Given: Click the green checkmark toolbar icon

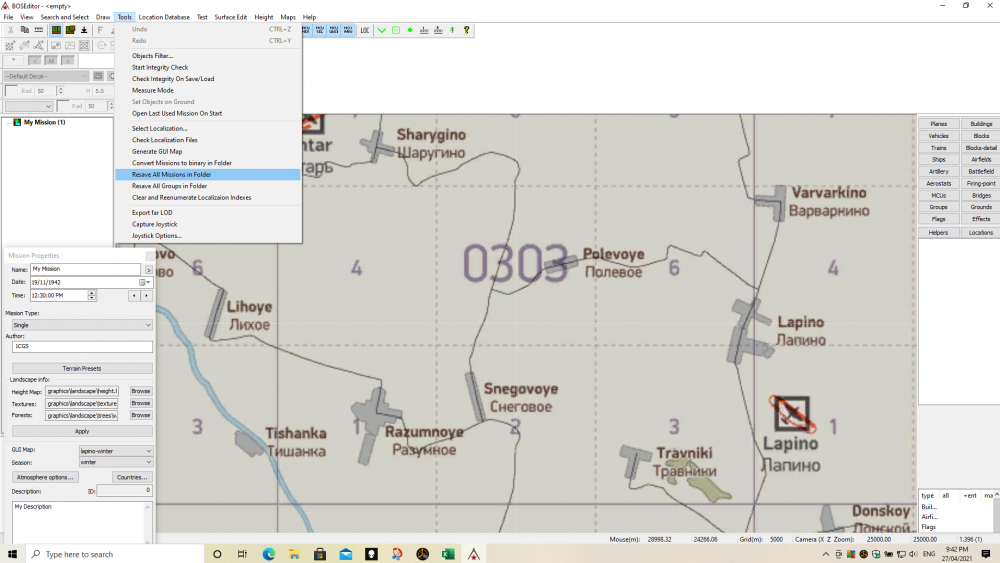Looking at the screenshot, I should (x=381, y=30).
